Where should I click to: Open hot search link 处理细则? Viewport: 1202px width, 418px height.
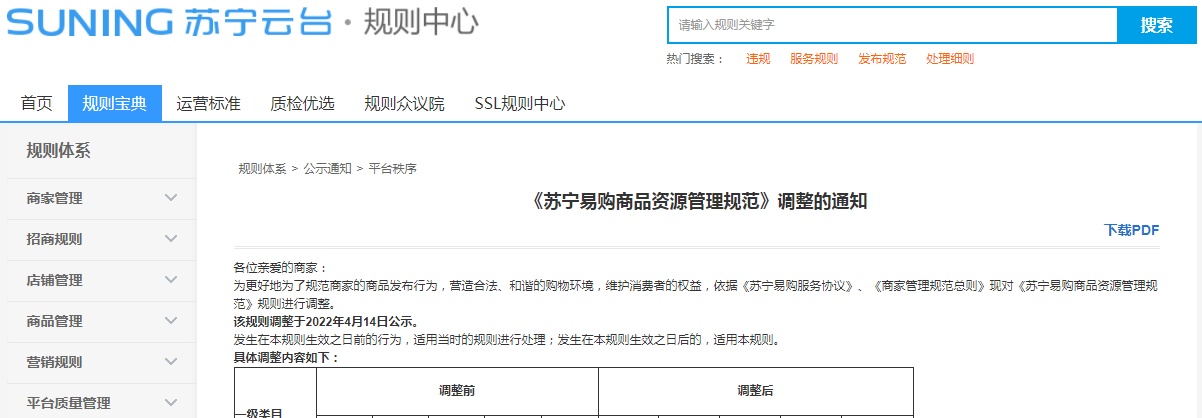[x=950, y=59]
